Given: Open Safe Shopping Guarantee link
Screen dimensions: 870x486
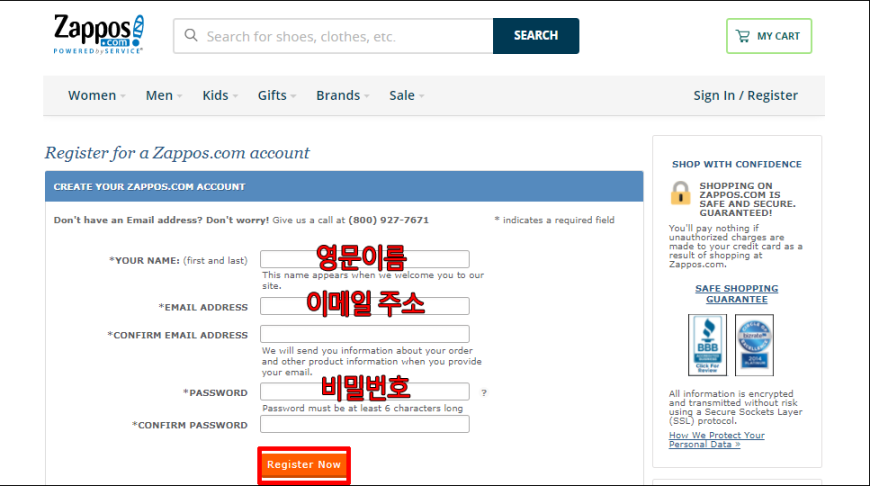Looking at the screenshot, I should 736,294.
